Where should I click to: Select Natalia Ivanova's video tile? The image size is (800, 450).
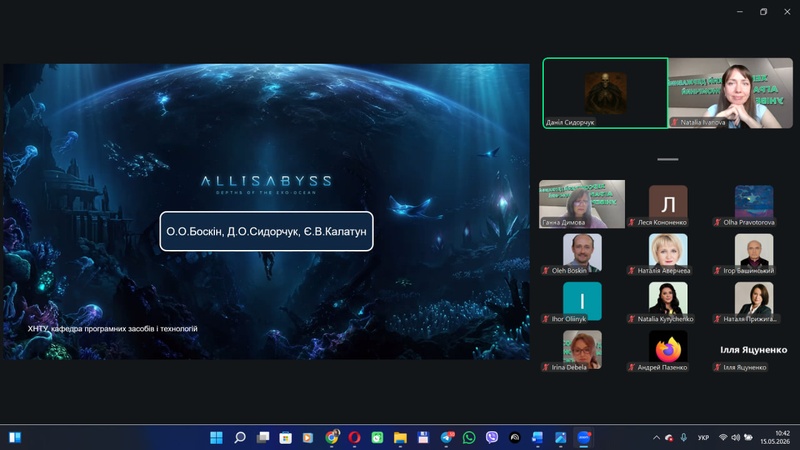pos(731,92)
